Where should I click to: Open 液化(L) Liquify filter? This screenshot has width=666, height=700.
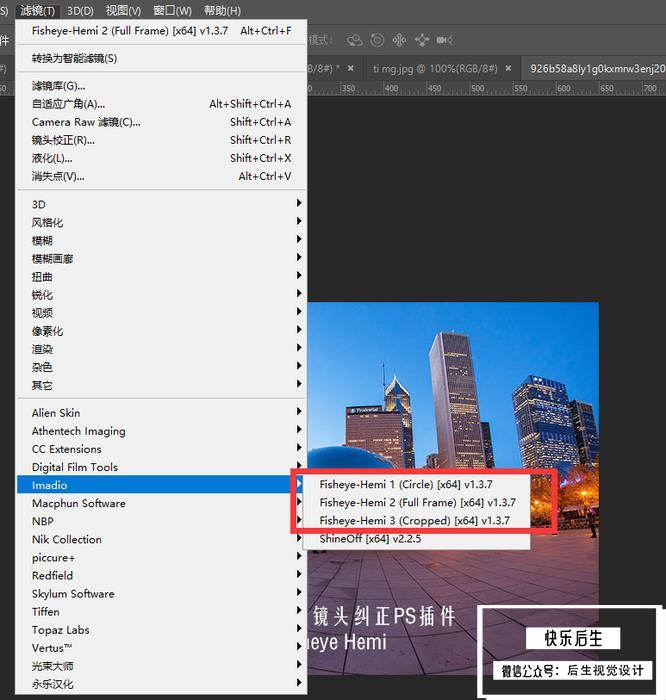(161, 158)
